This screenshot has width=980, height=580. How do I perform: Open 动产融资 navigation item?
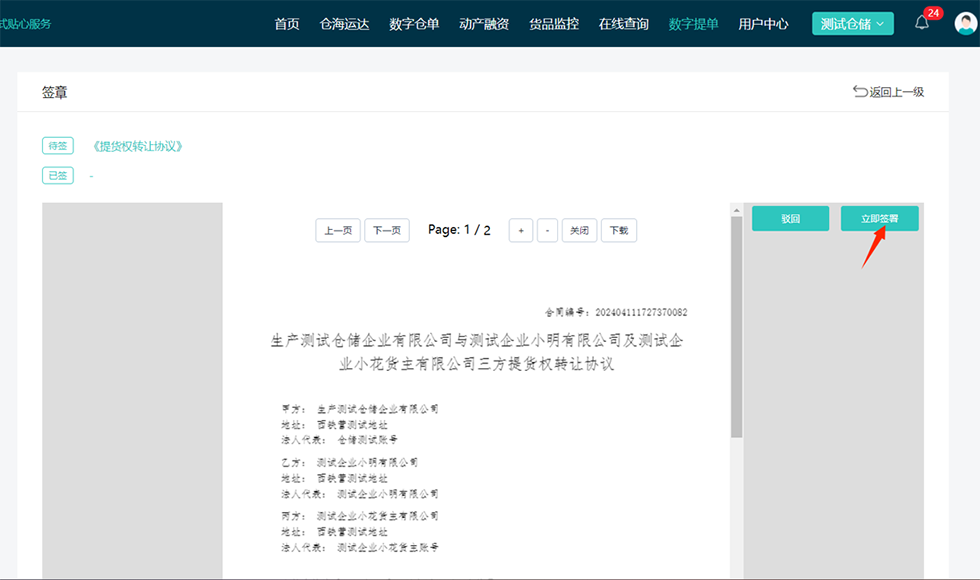click(x=484, y=24)
